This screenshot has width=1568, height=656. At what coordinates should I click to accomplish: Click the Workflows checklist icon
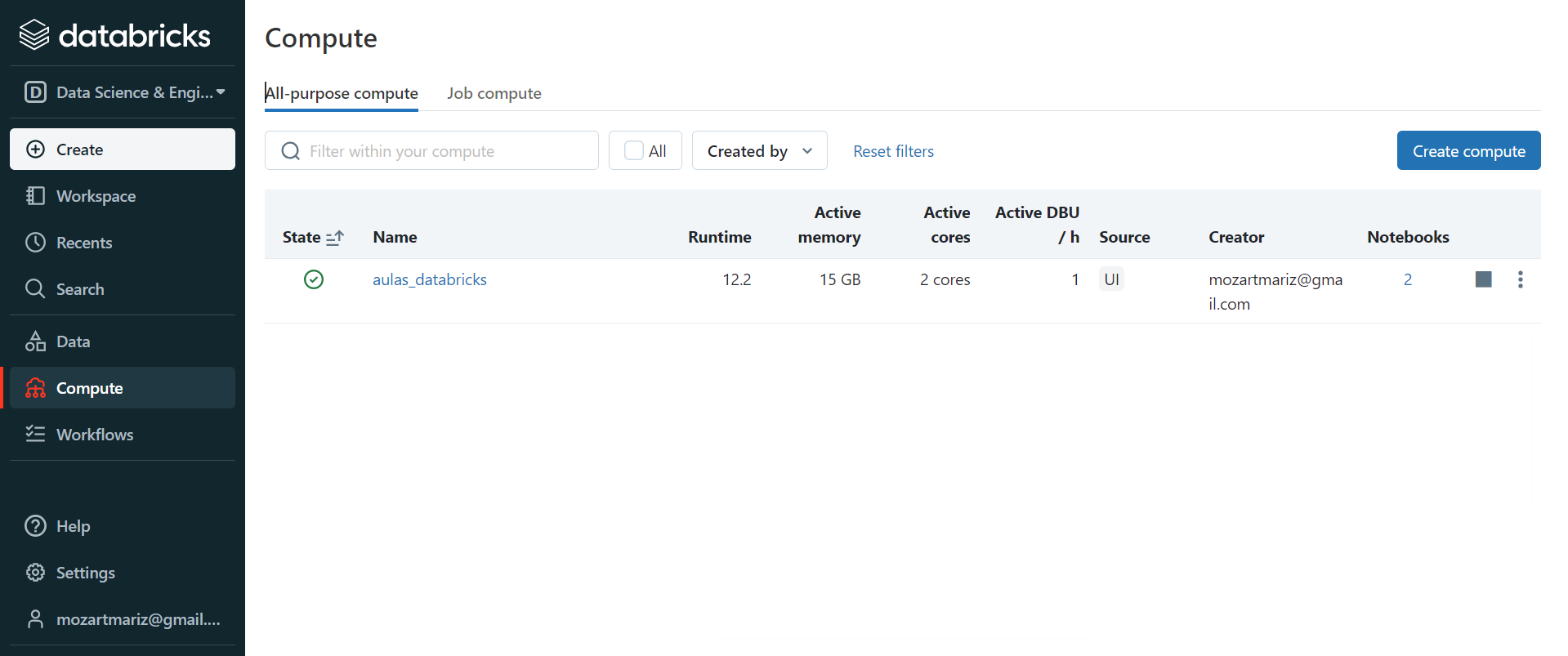point(35,434)
